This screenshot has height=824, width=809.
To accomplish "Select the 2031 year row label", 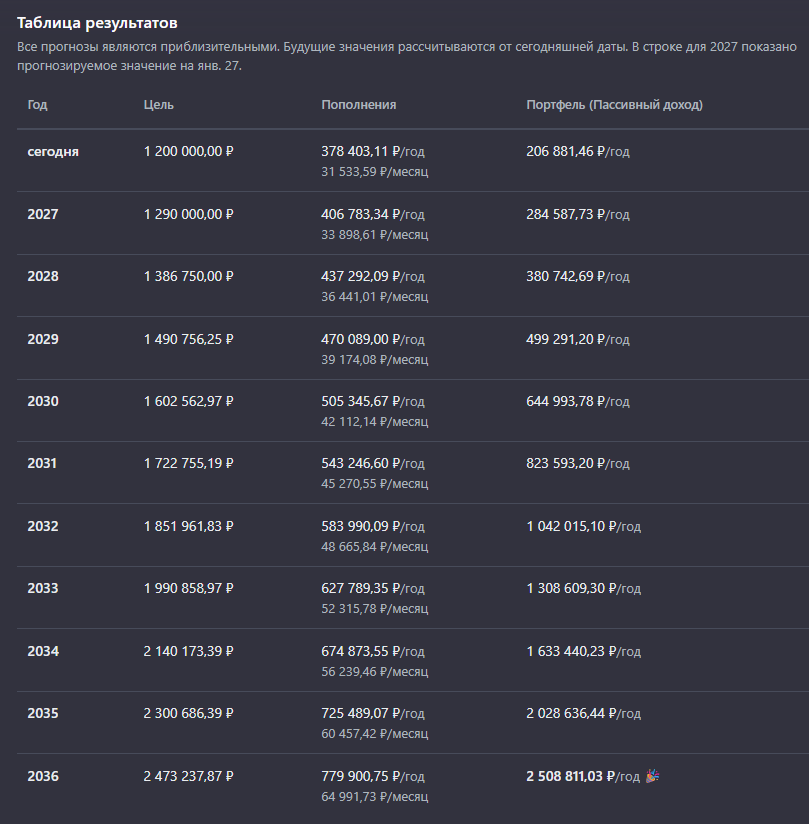I will (43, 464).
